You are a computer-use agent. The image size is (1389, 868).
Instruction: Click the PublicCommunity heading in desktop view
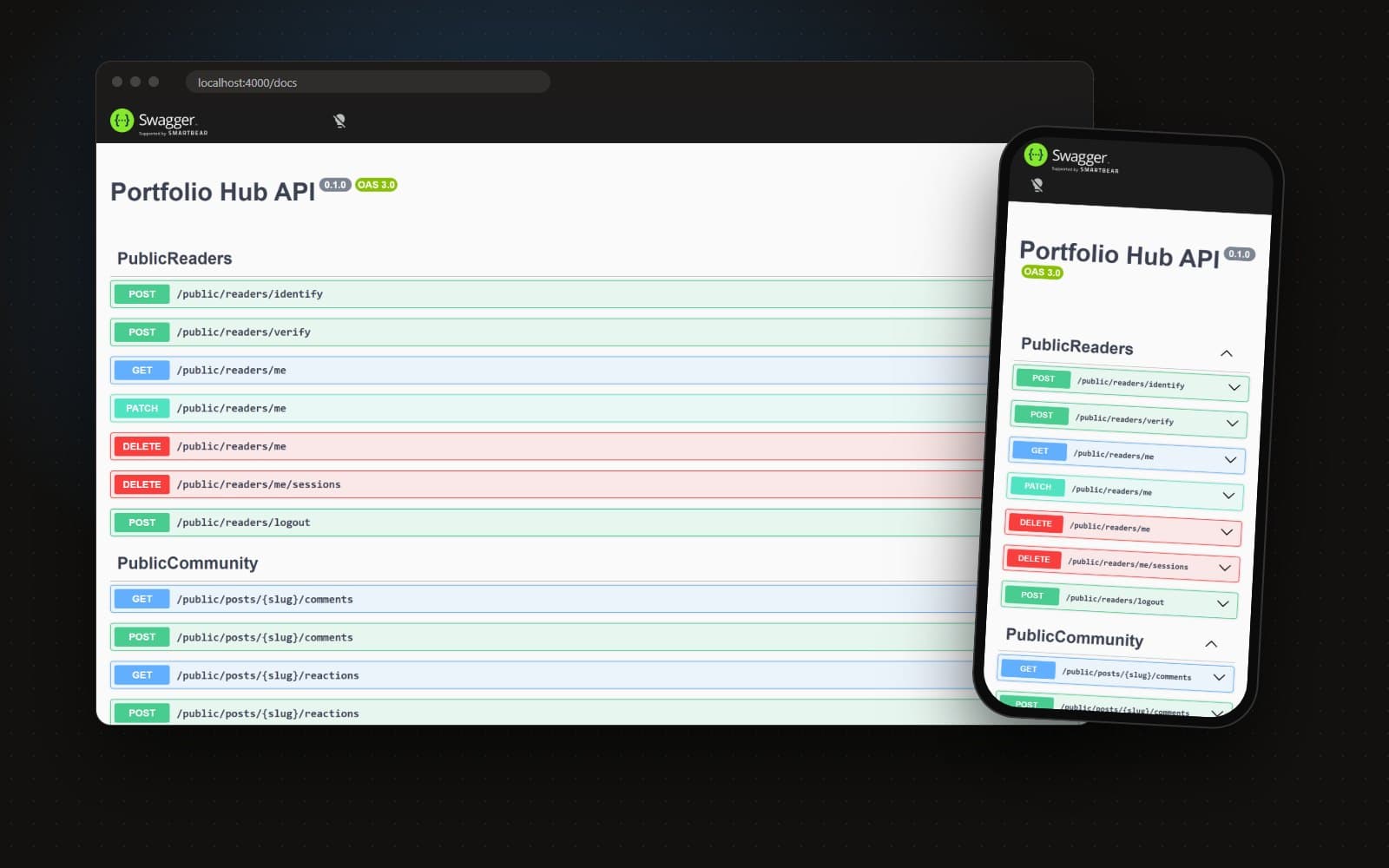pos(188,563)
